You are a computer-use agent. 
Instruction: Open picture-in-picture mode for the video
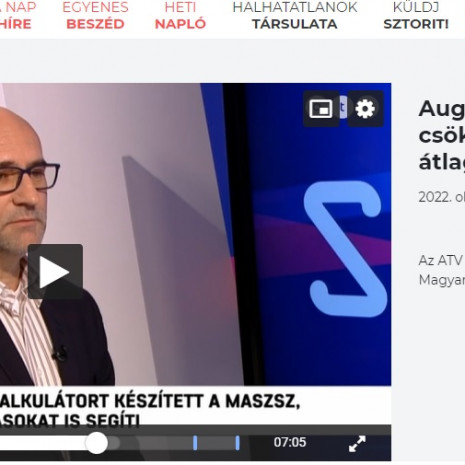(x=321, y=109)
